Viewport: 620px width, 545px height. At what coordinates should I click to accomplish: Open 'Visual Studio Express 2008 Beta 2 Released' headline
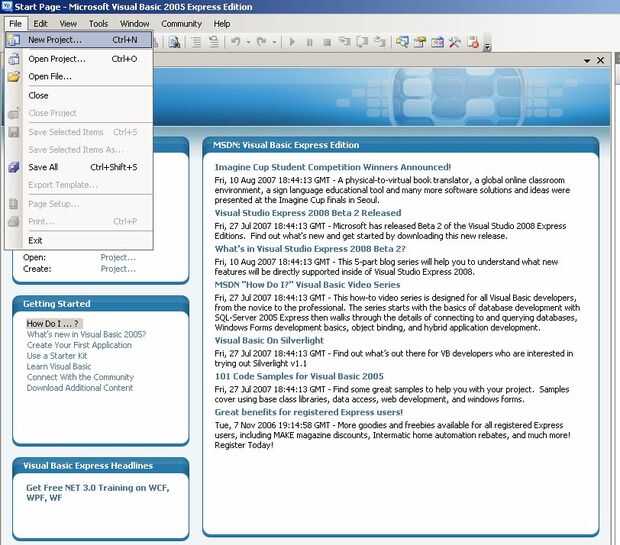pos(308,213)
